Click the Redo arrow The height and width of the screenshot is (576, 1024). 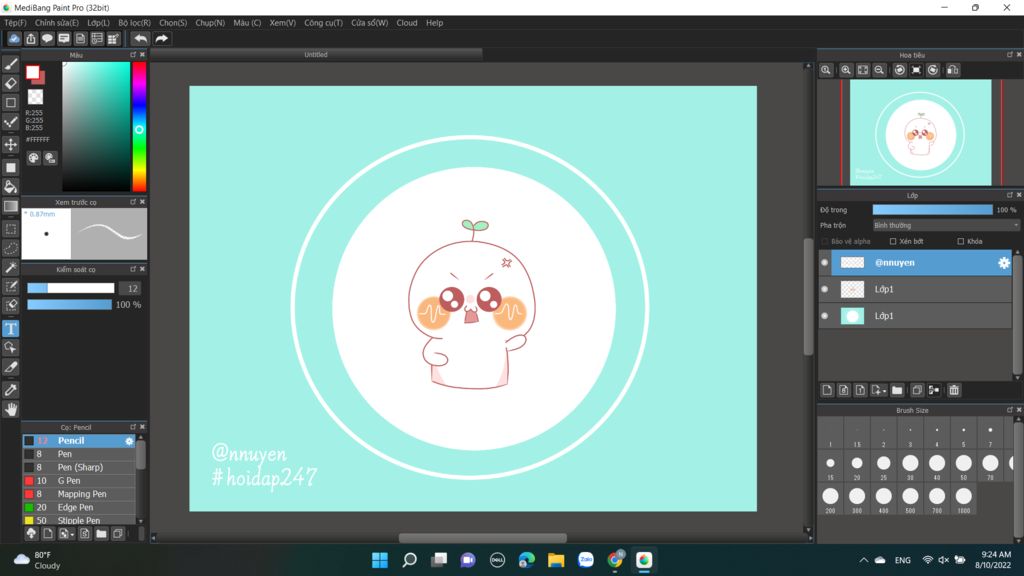[161, 39]
